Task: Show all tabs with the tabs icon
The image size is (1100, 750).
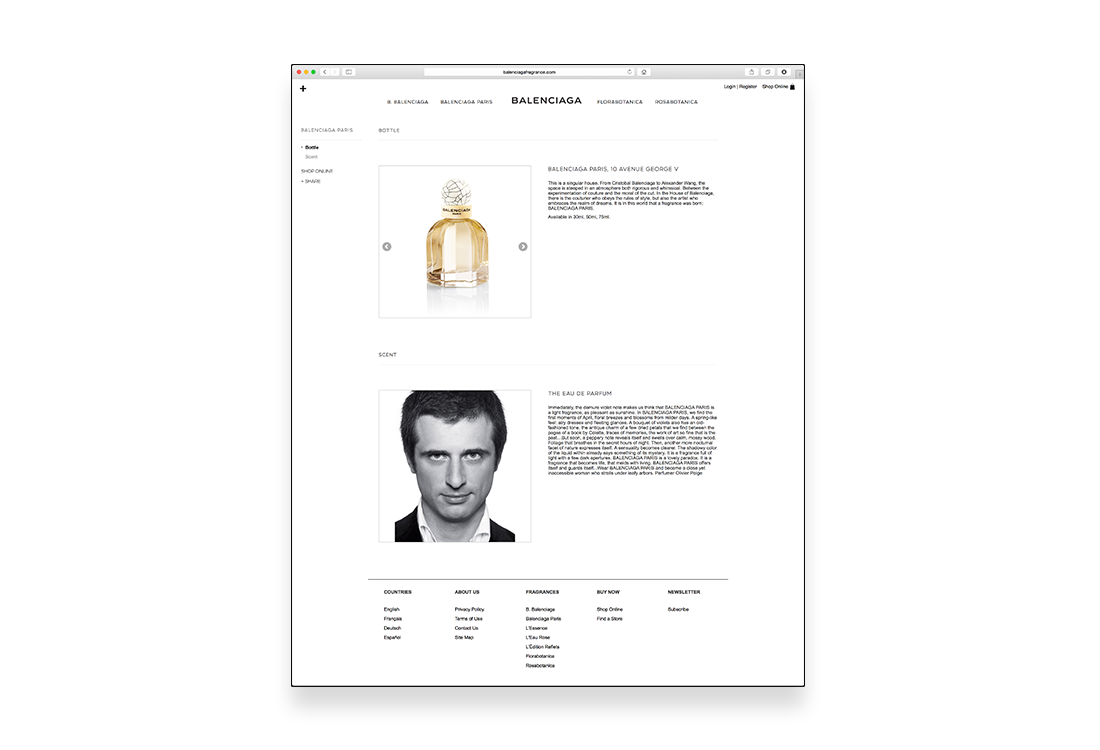Action: click(x=767, y=72)
